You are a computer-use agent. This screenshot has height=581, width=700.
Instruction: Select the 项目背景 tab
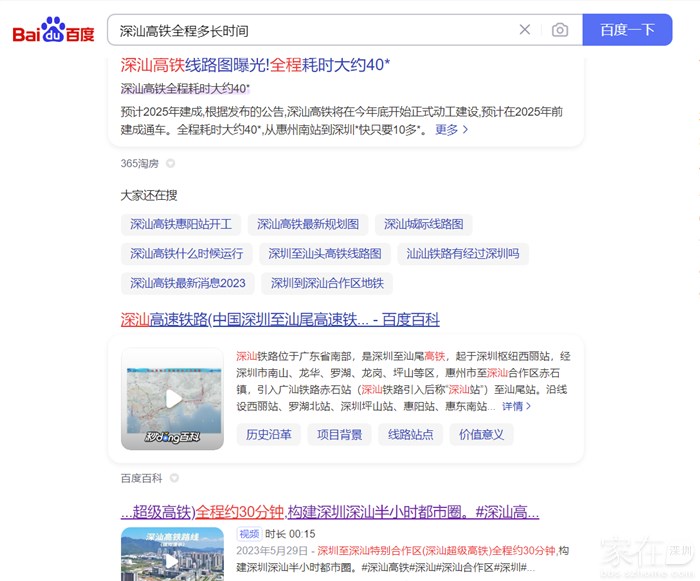tap(338, 434)
